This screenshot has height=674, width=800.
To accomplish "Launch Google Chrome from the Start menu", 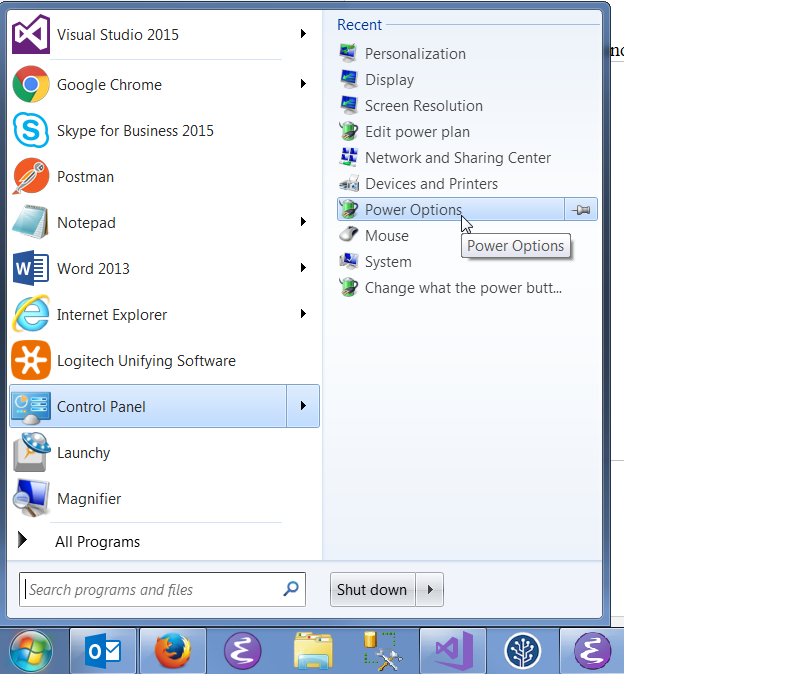I will (113, 84).
